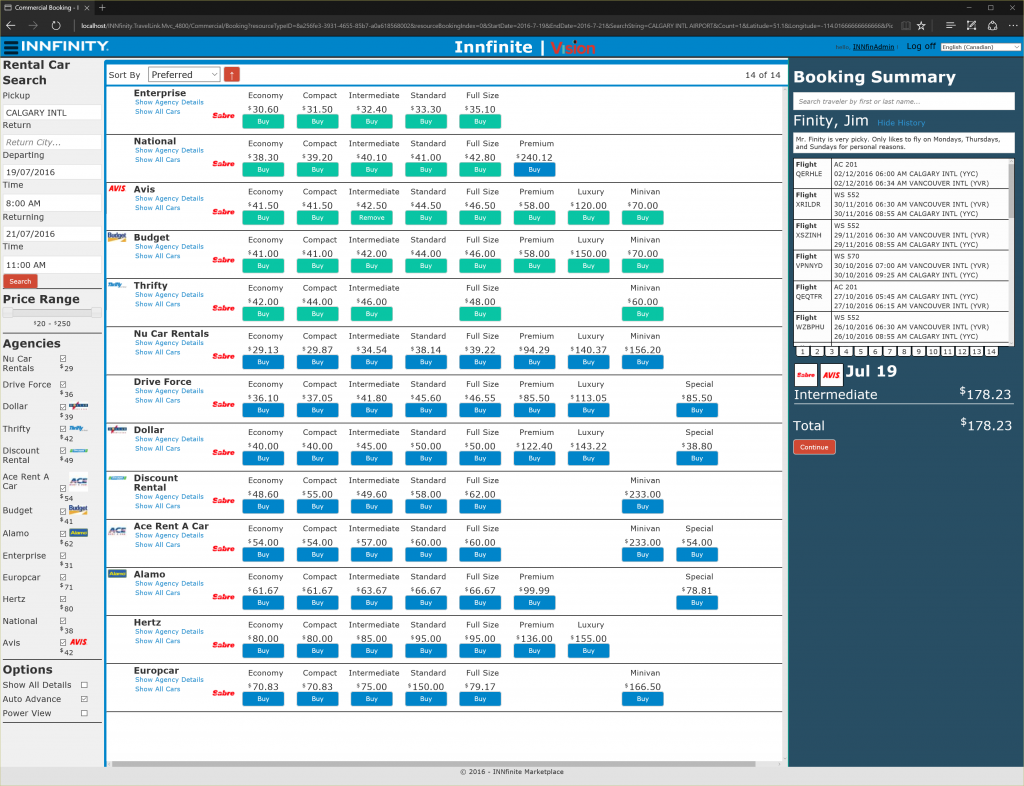Click Budget logo in Agencies filter
This screenshot has width=1024, height=786.
78,509
